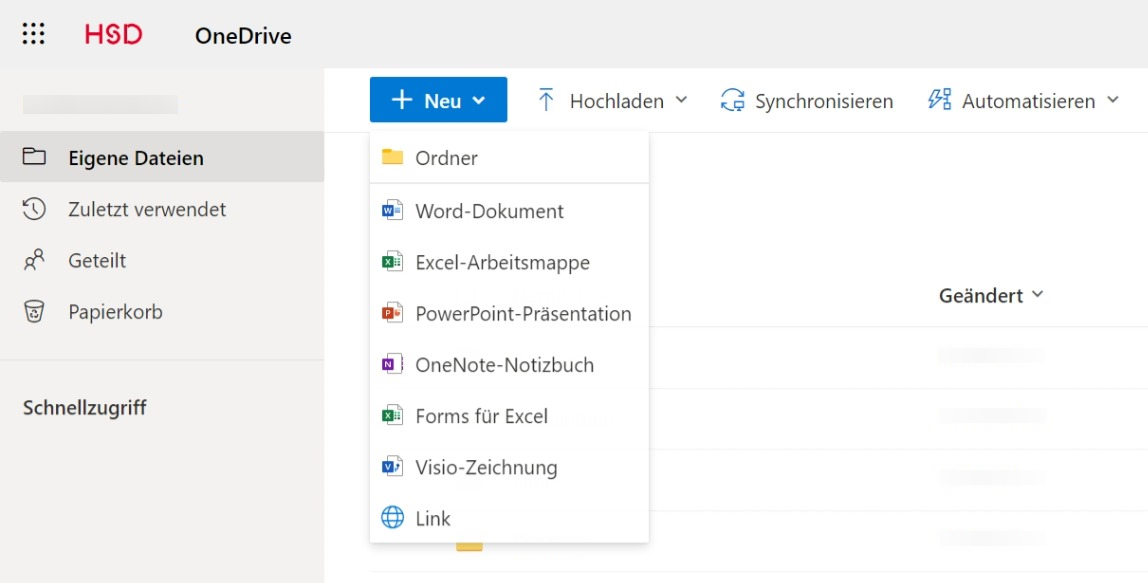Click the recycle bin Papierkorb icon

pos(35,312)
